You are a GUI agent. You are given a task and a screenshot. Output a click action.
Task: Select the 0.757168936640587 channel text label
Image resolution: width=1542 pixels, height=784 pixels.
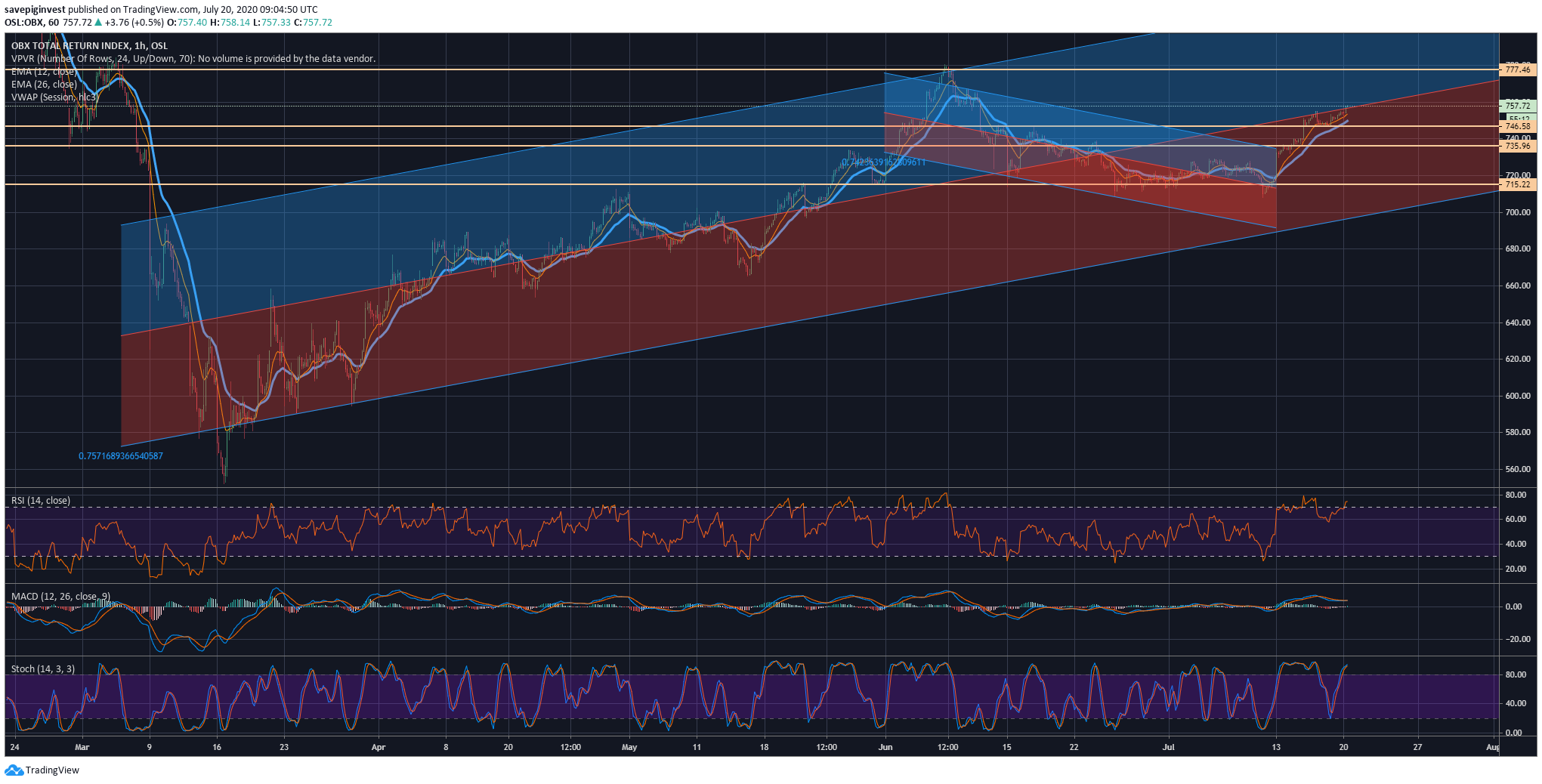(x=121, y=456)
